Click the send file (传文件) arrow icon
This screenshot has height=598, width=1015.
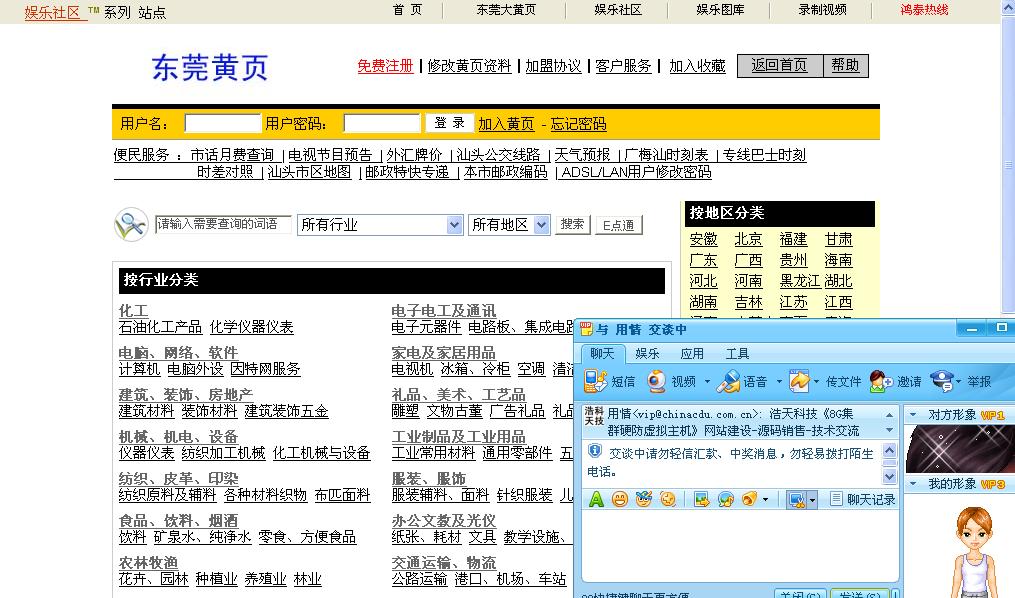pyautogui.click(x=799, y=381)
